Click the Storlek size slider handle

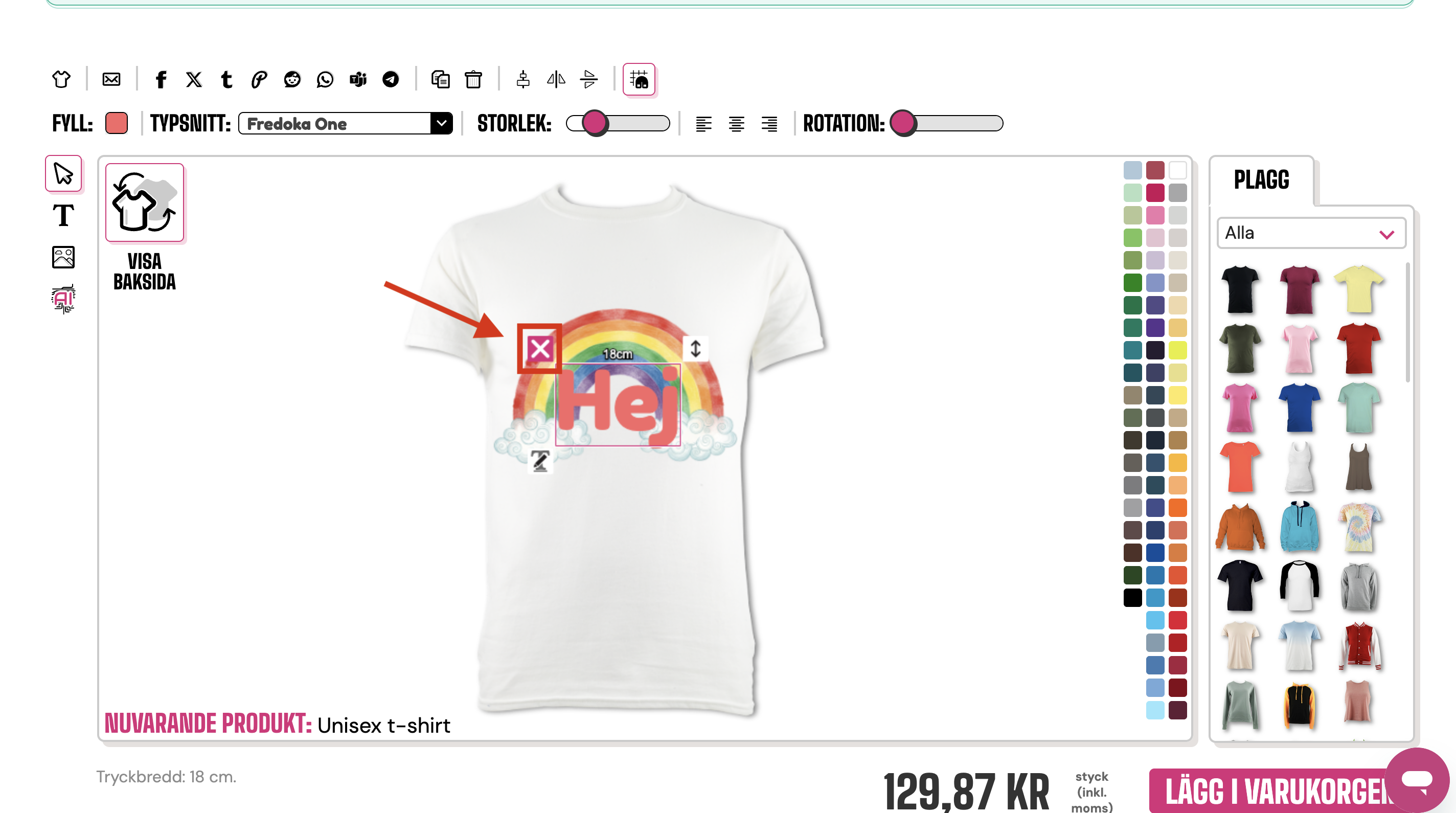(x=594, y=123)
